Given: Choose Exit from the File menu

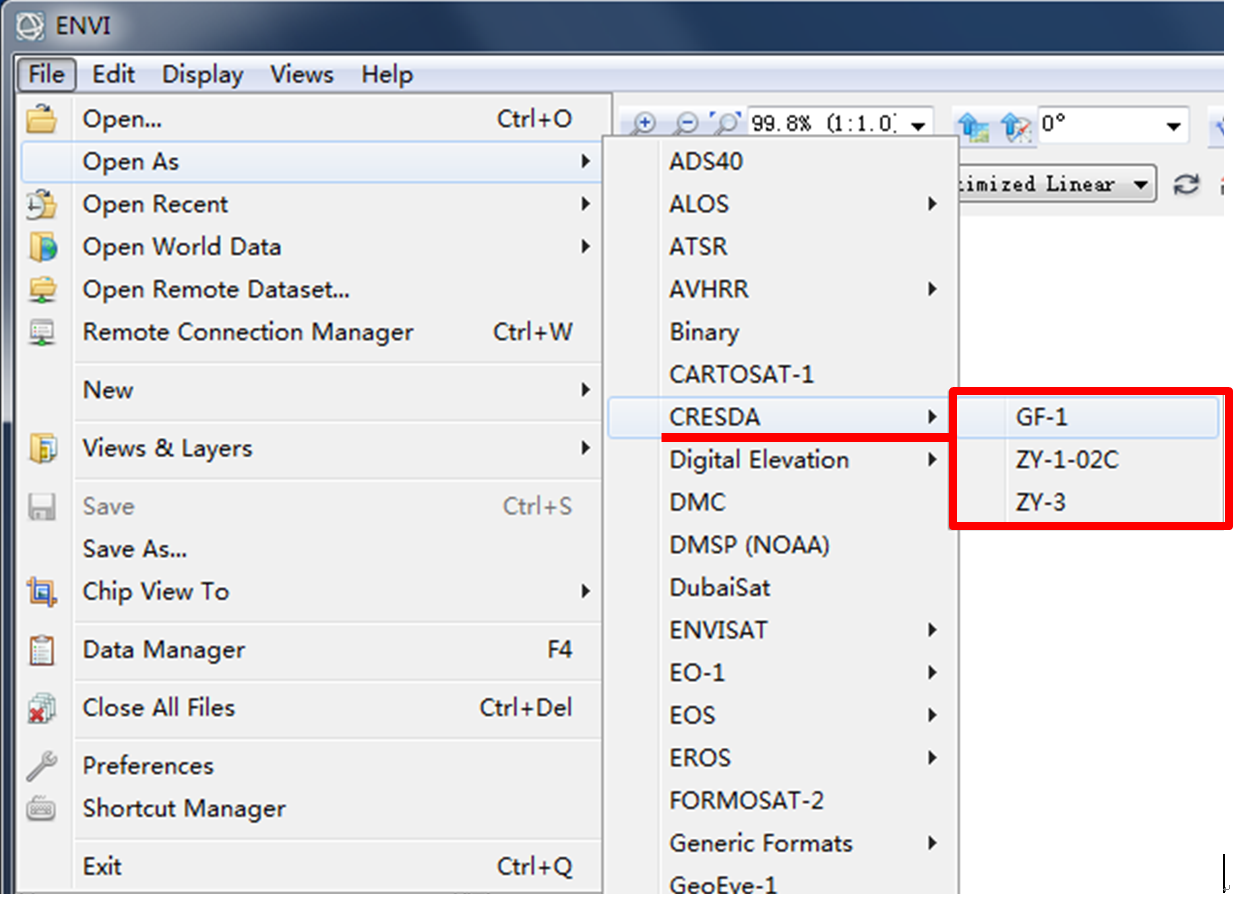Looking at the screenshot, I should [x=311, y=866].
